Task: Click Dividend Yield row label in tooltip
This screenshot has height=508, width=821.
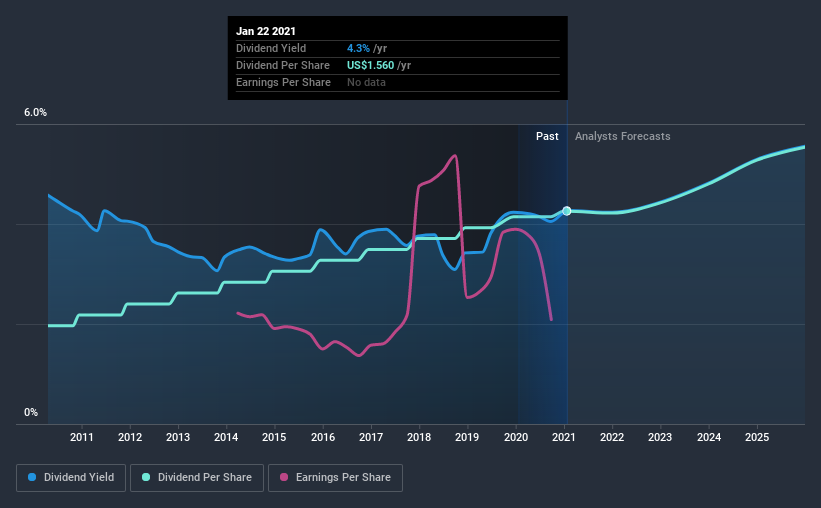Action: [271, 48]
